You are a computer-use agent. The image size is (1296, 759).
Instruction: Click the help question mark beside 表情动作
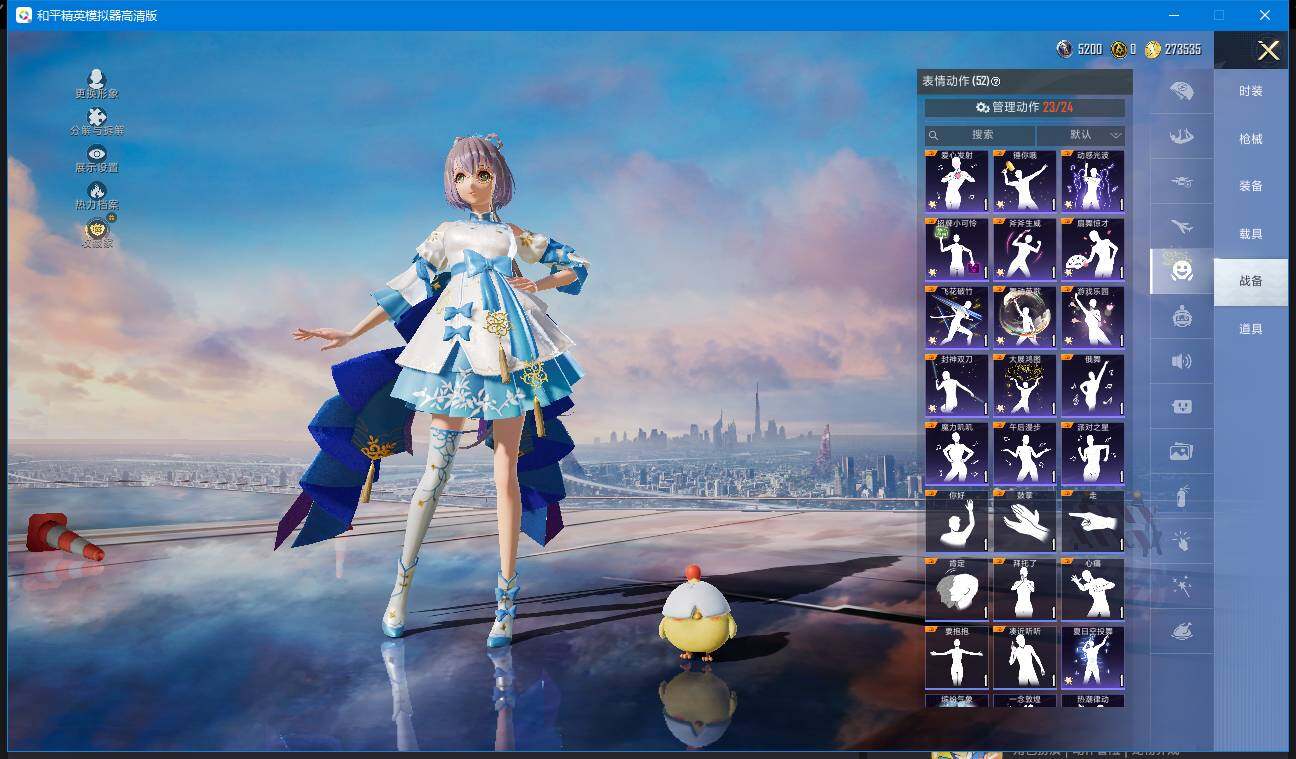(x=995, y=82)
